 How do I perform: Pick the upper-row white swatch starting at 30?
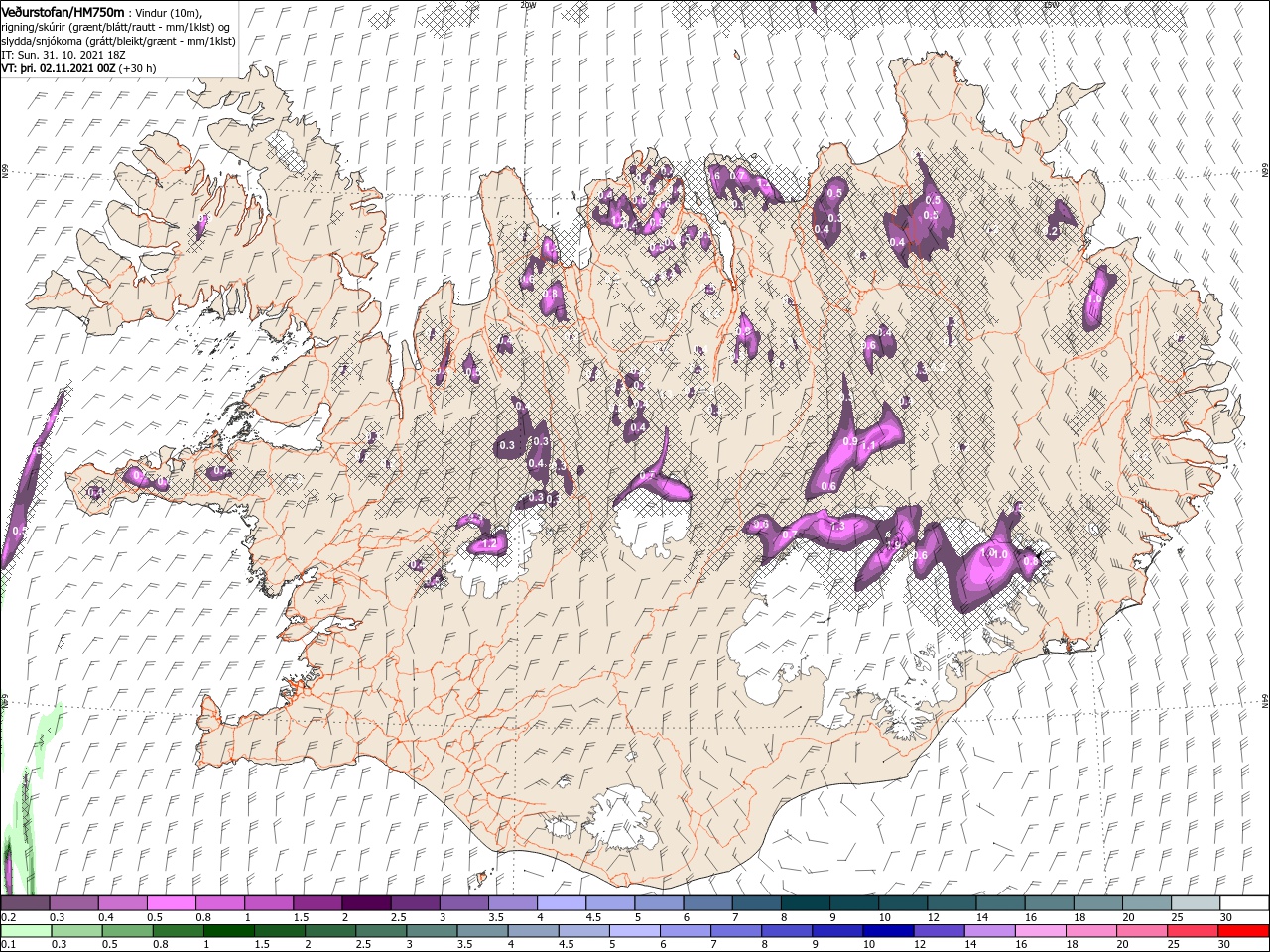point(1242,903)
